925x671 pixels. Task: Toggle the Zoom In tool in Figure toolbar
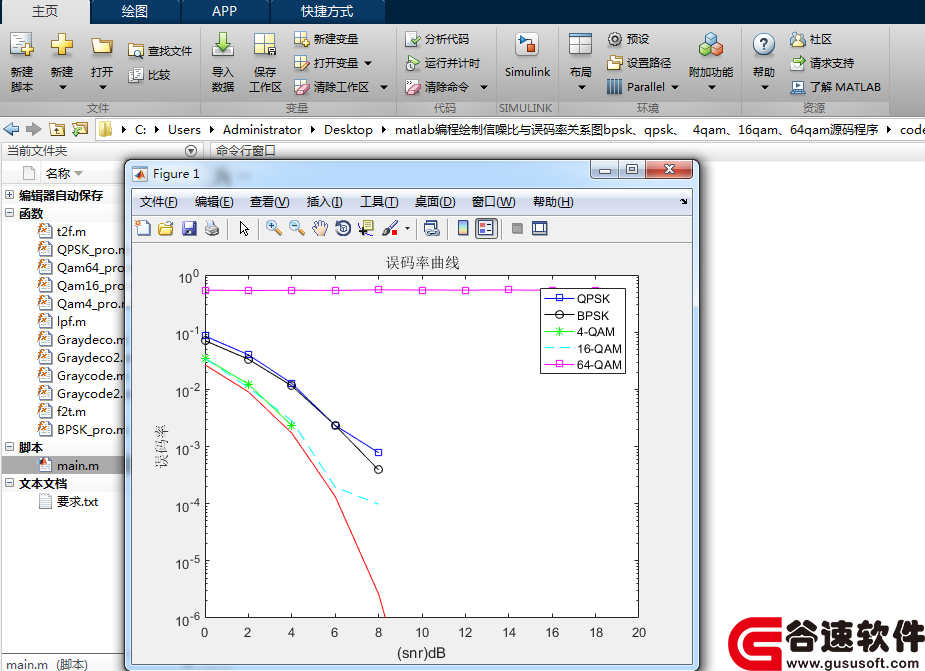pyautogui.click(x=273, y=228)
